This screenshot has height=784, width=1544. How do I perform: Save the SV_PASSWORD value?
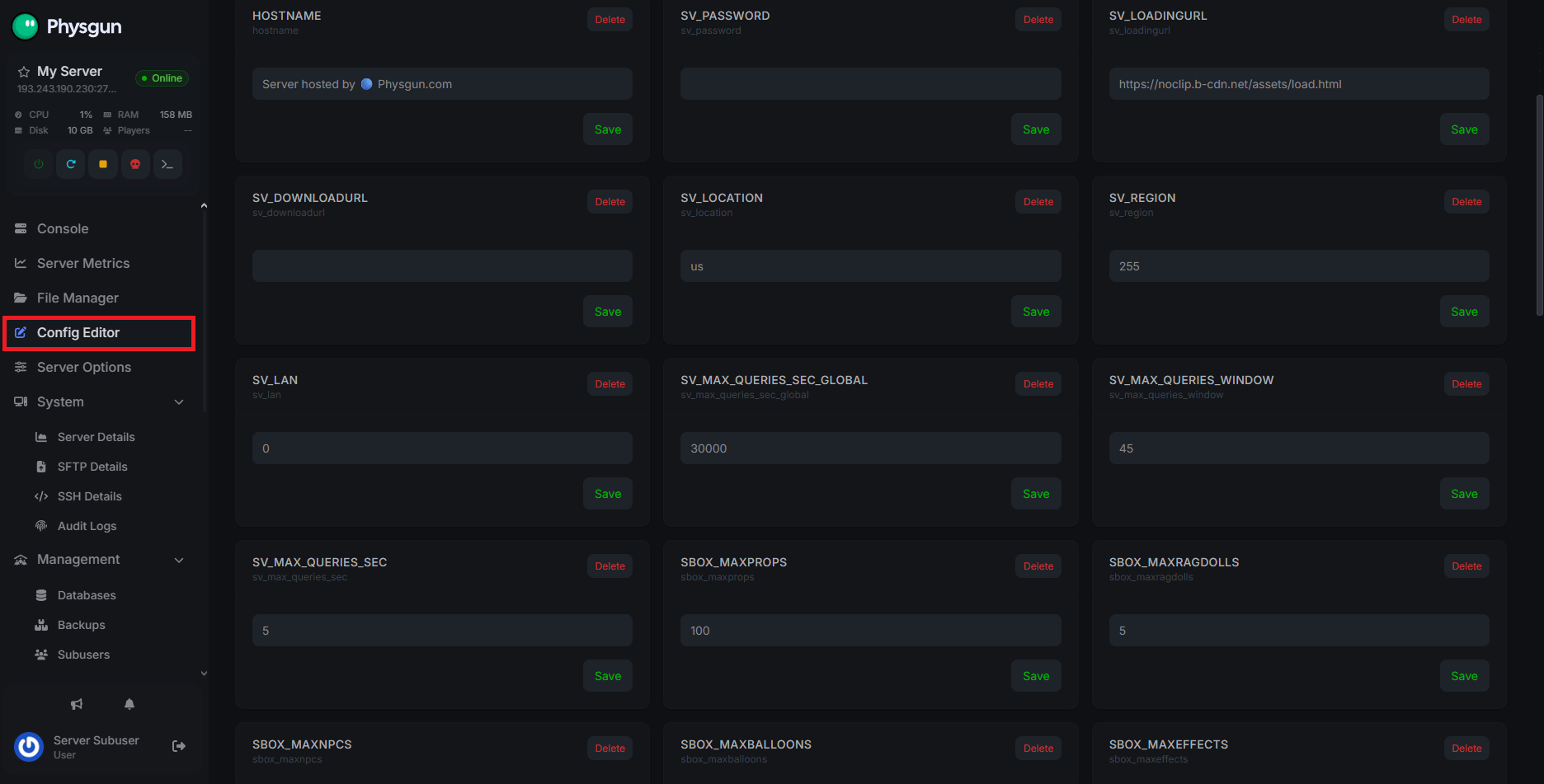click(x=1036, y=129)
